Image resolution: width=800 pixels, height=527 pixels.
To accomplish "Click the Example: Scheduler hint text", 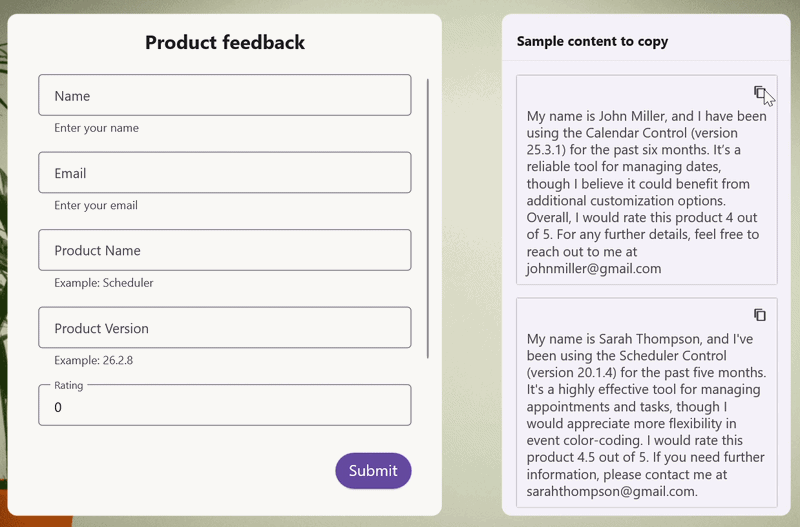I will [104, 283].
